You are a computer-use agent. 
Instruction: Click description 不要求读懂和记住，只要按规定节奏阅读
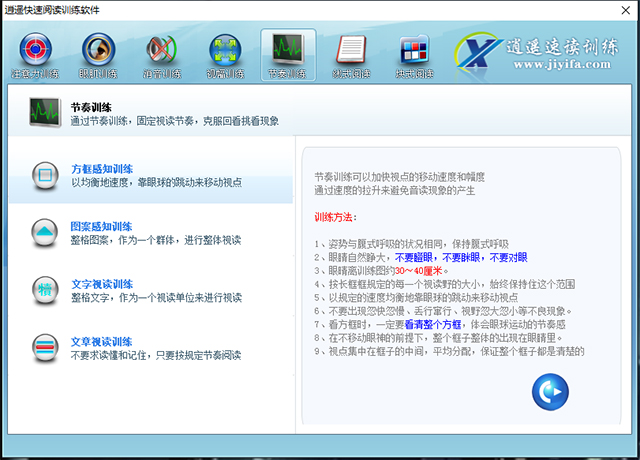tap(156, 355)
